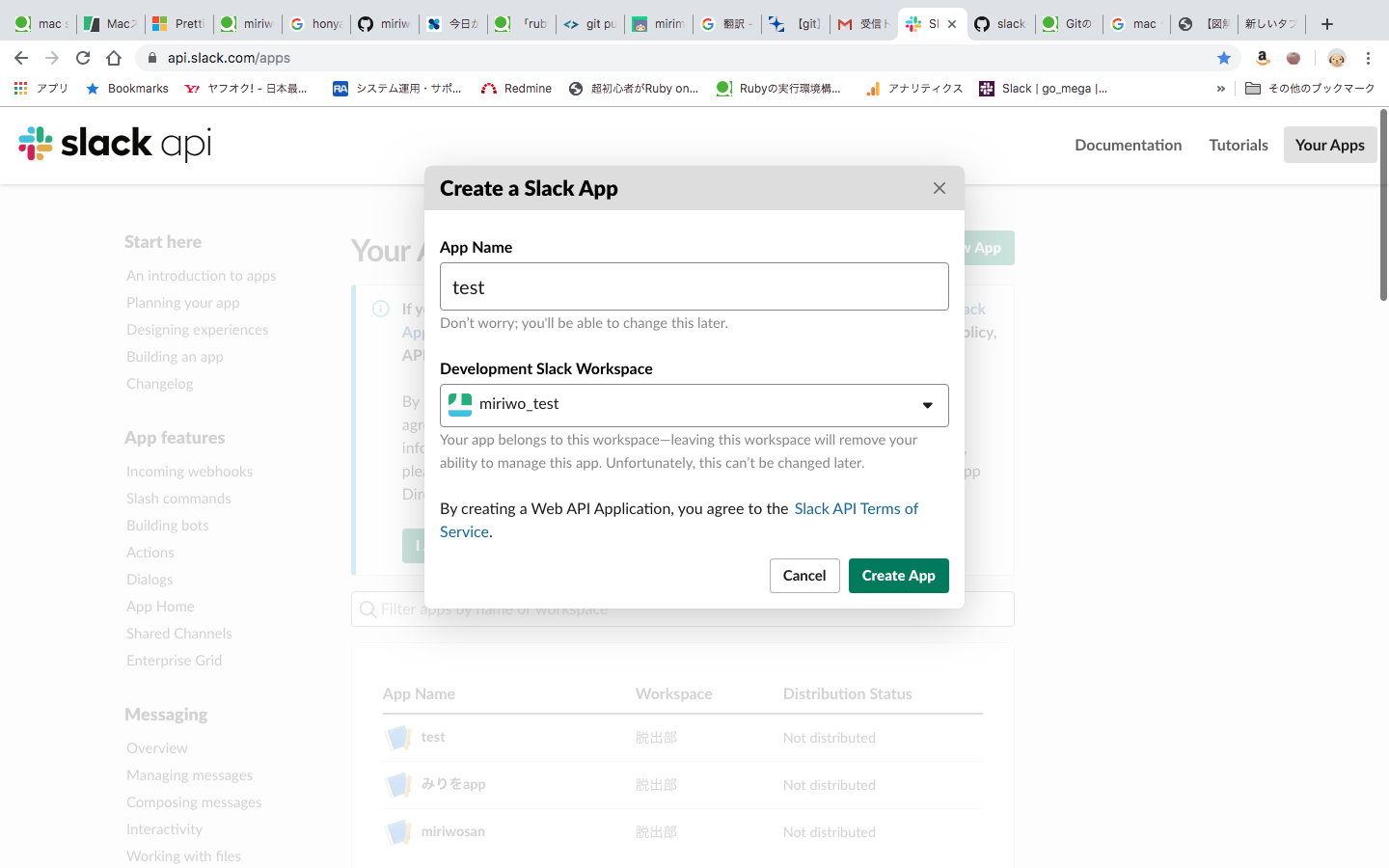
Task: Open Shared Channels sidebar link
Action: tap(178, 634)
